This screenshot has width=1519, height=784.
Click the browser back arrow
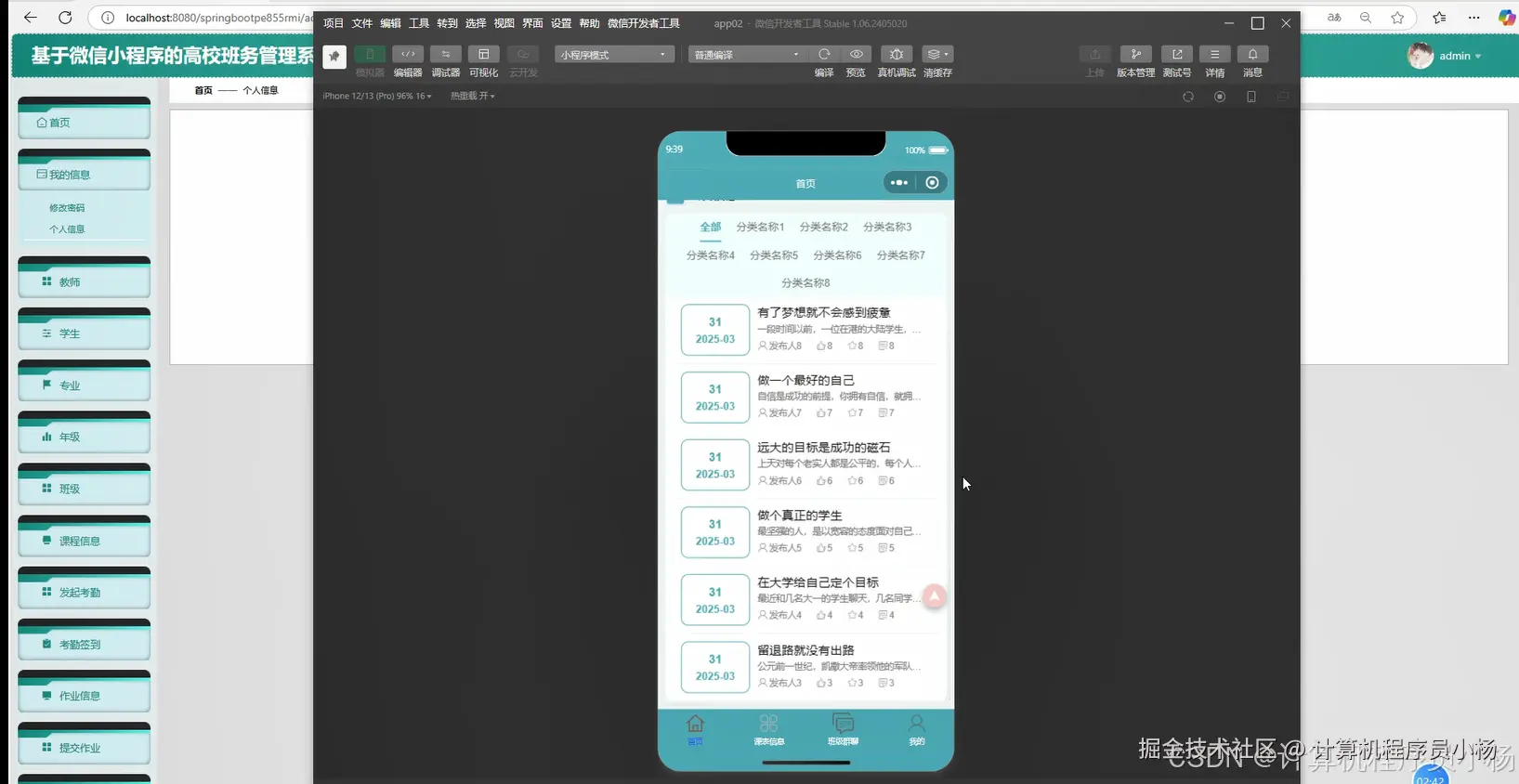click(x=30, y=17)
